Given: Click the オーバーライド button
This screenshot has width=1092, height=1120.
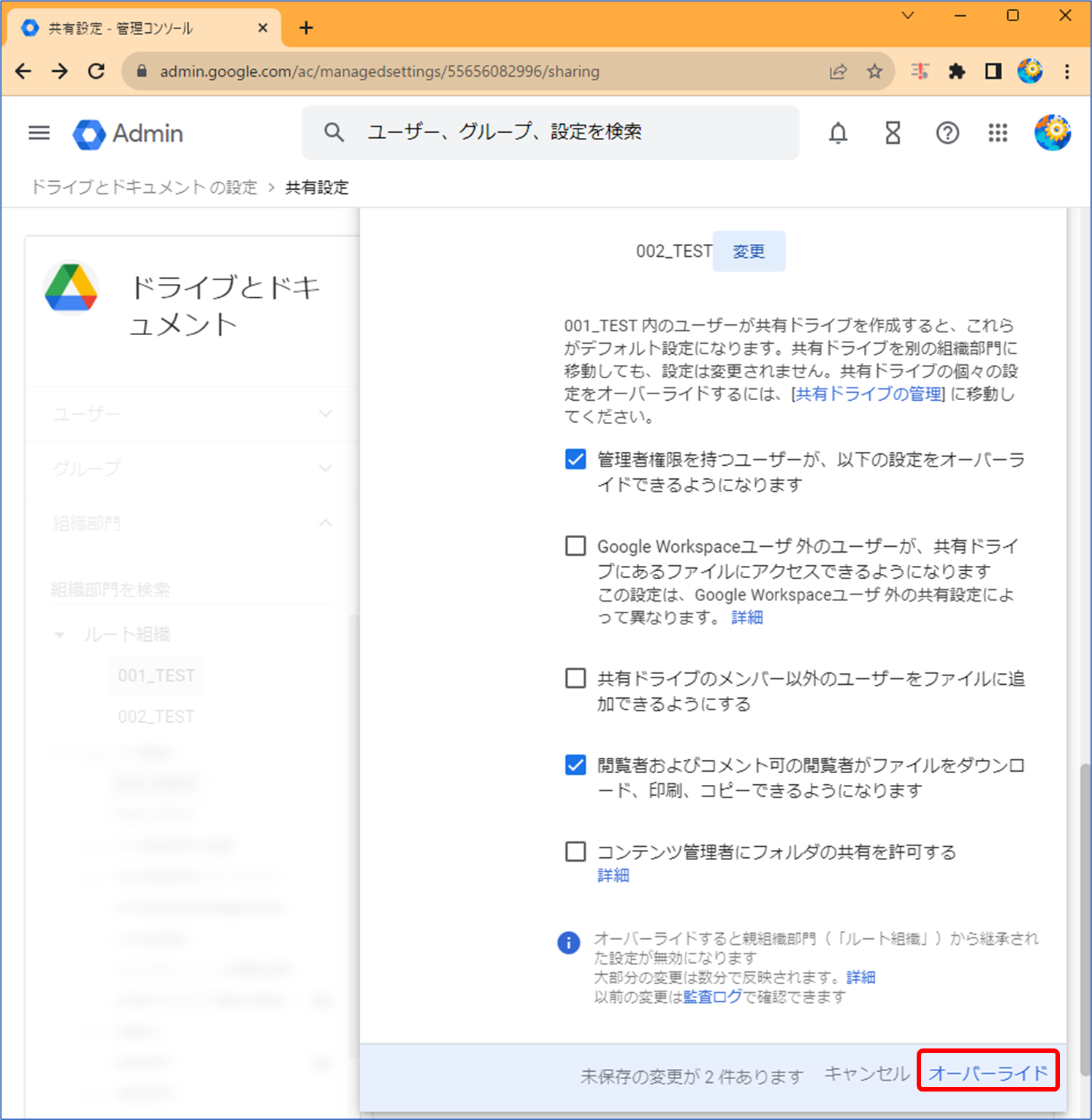Looking at the screenshot, I should click(x=988, y=1073).
